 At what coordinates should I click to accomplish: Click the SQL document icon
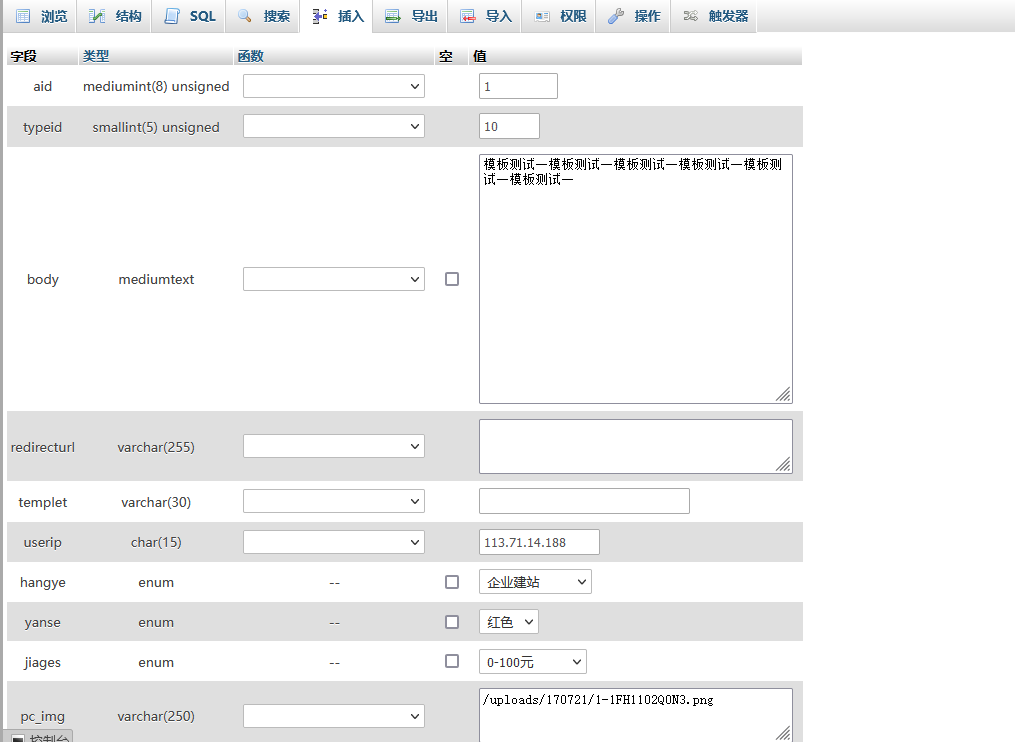[x=172, y=16]
